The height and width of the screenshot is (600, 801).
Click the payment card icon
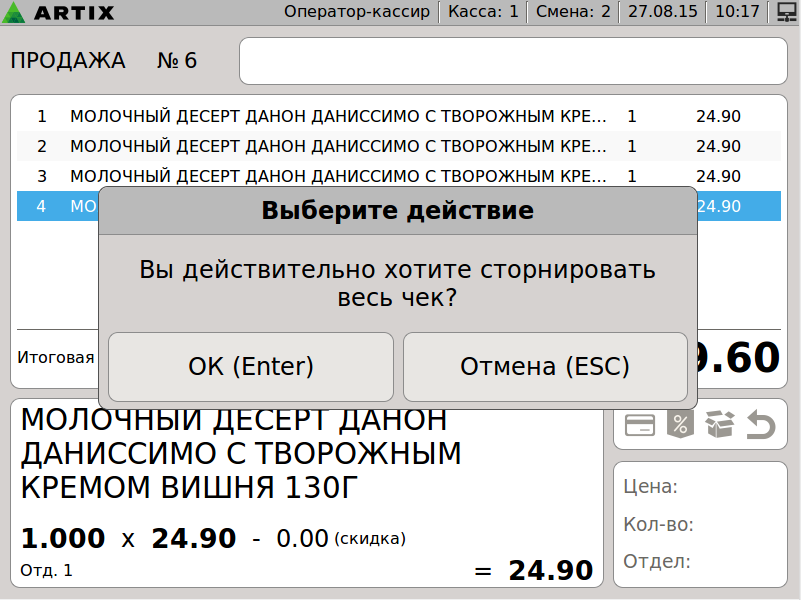[x=640, y=425]
